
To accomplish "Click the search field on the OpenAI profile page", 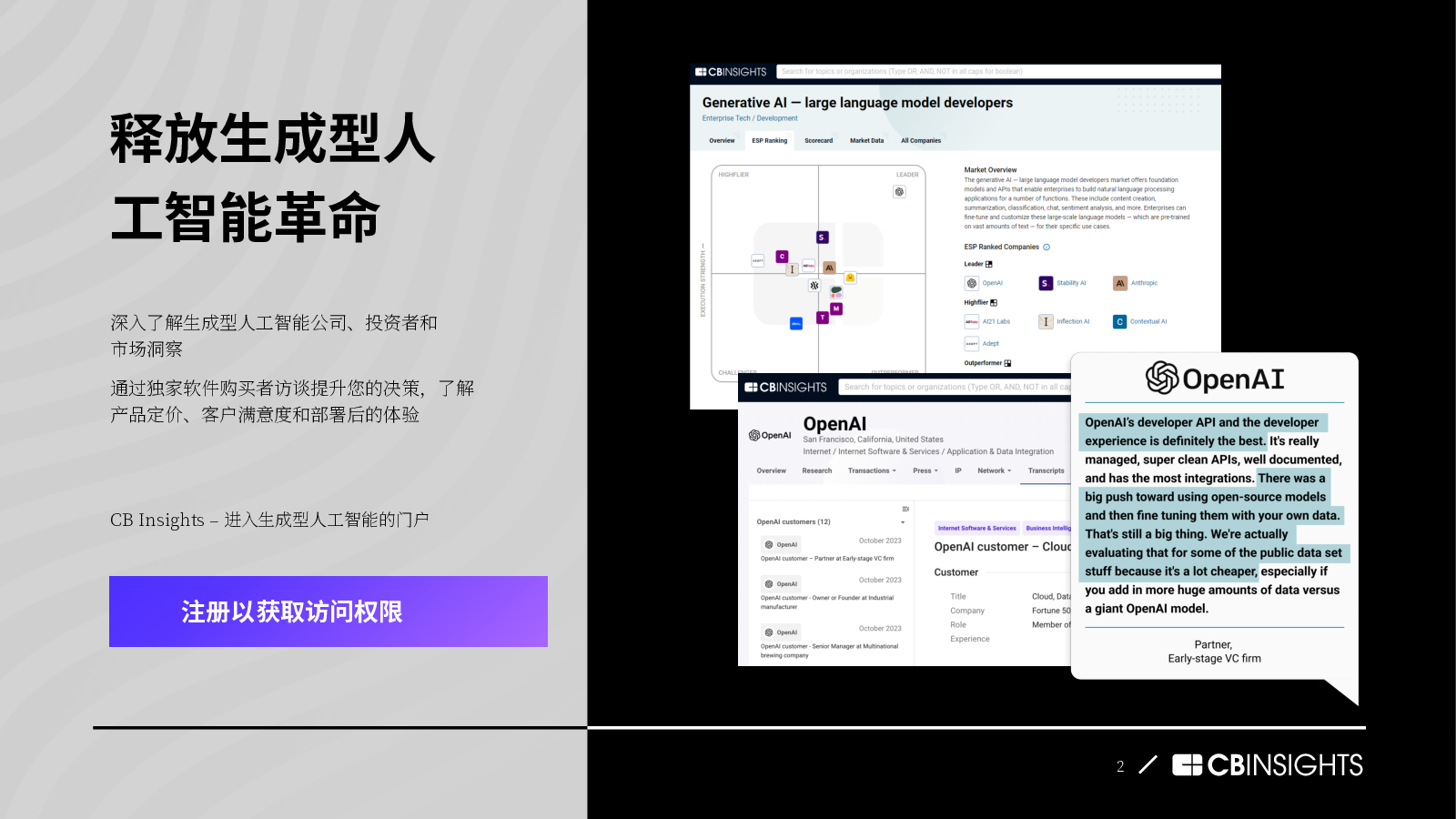I will click(x=955, y=388).
